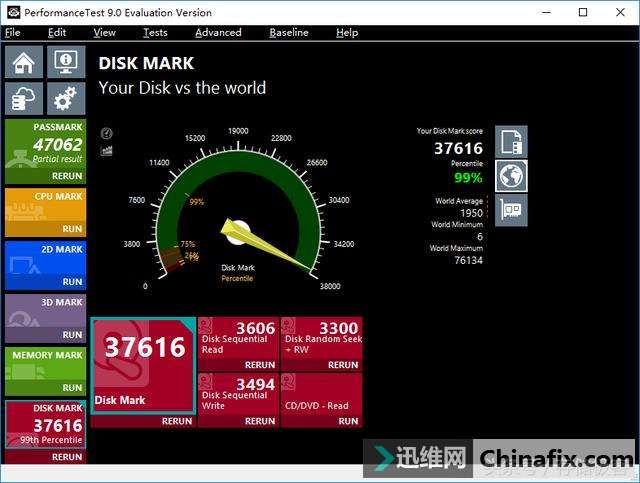Click the yellow gauge needle

(x=267, y=246)
